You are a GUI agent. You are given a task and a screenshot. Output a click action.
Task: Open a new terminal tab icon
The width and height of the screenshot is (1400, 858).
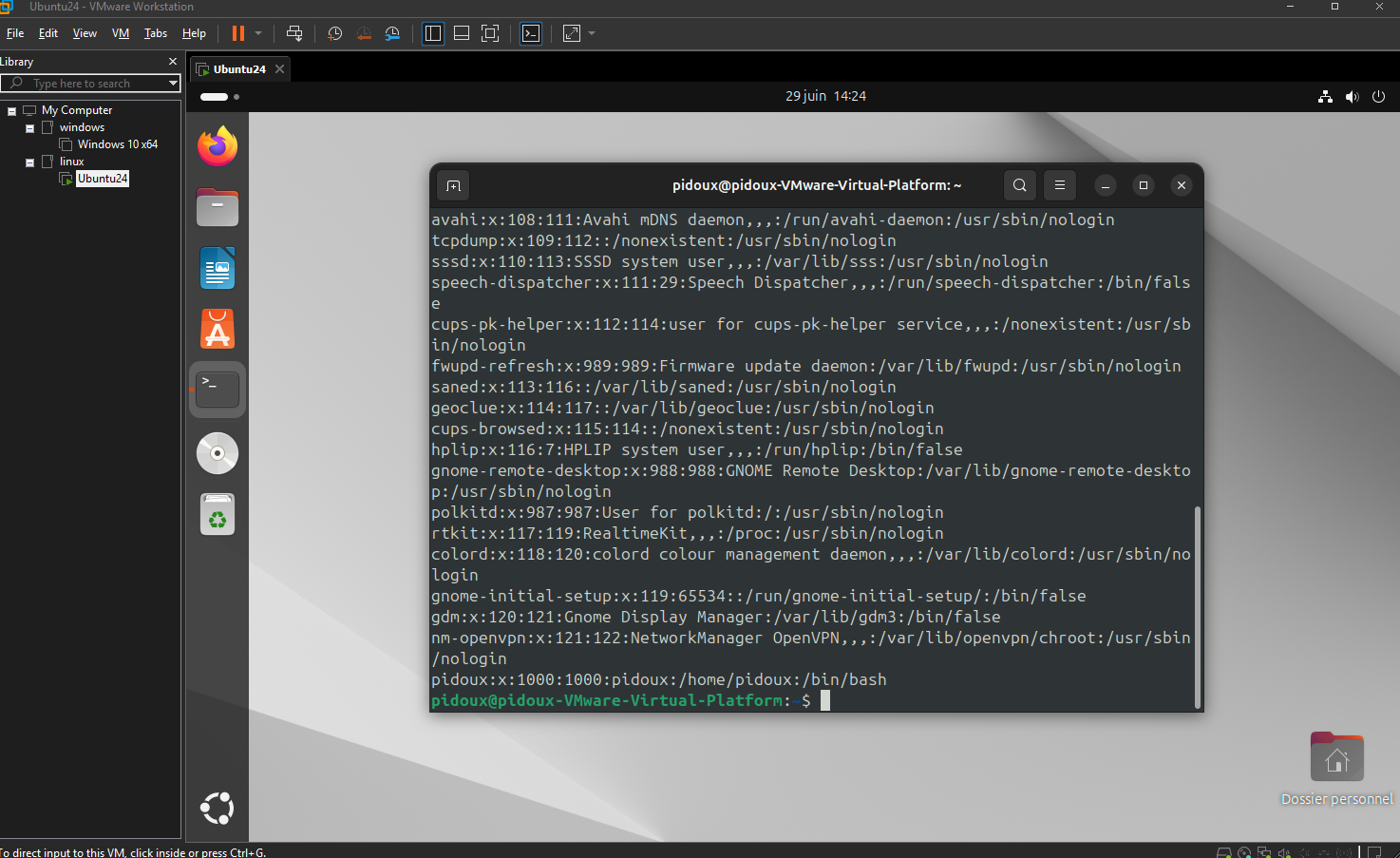pos(453,185)
